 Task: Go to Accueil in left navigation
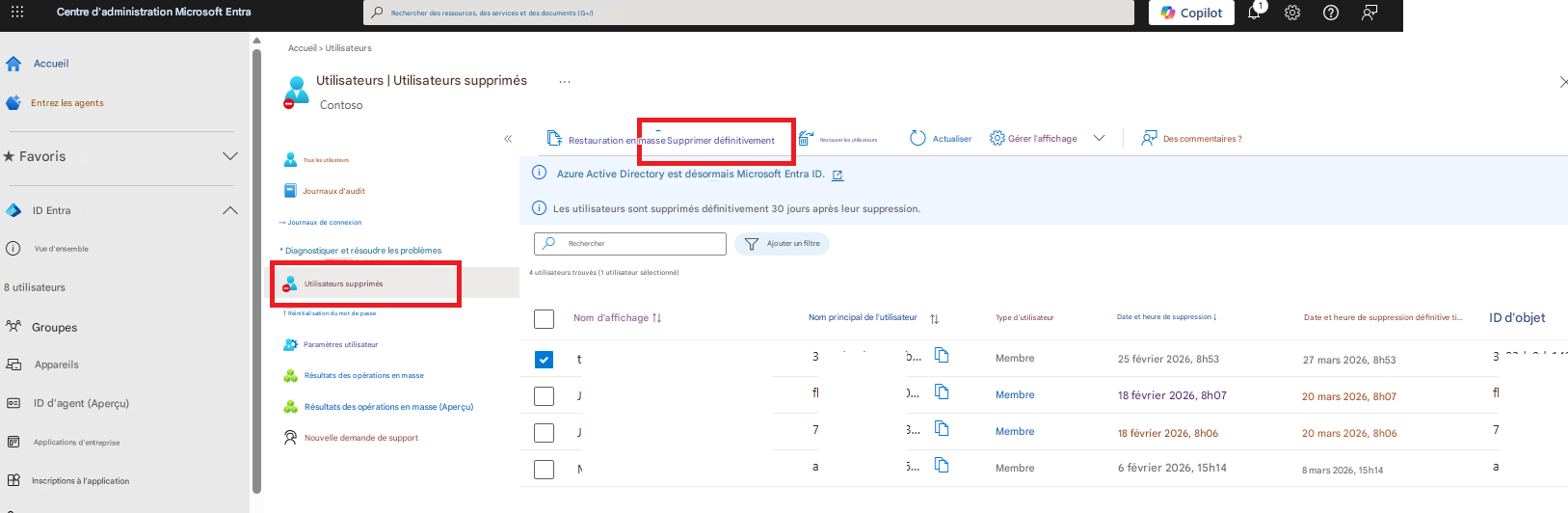[x=51, y=64]
